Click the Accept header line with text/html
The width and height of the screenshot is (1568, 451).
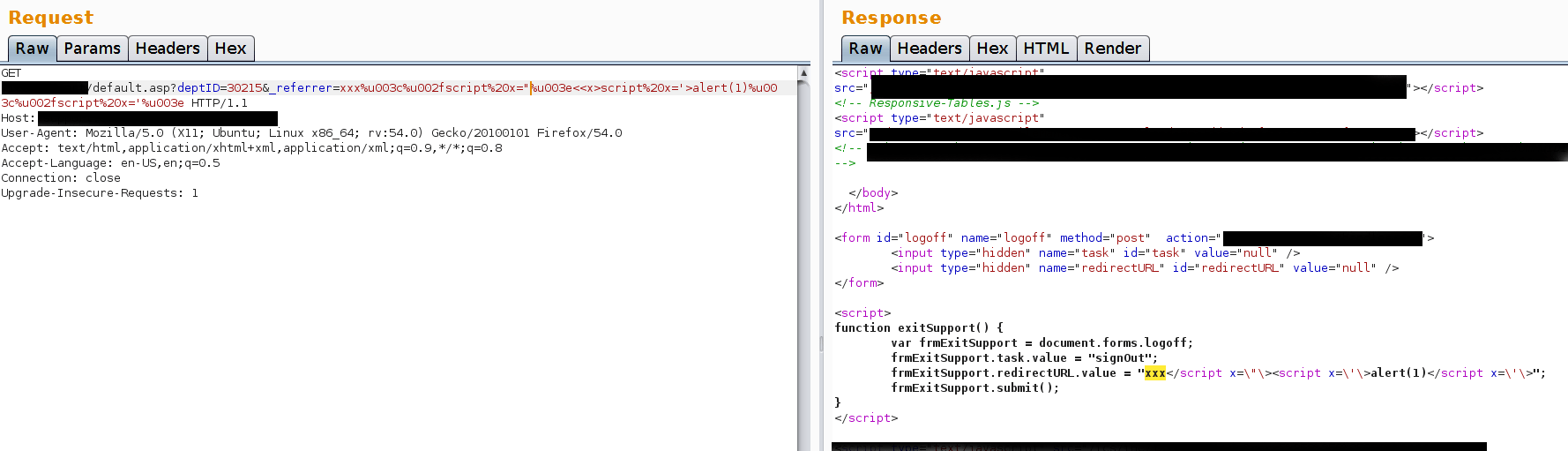(x=251, y=148)
